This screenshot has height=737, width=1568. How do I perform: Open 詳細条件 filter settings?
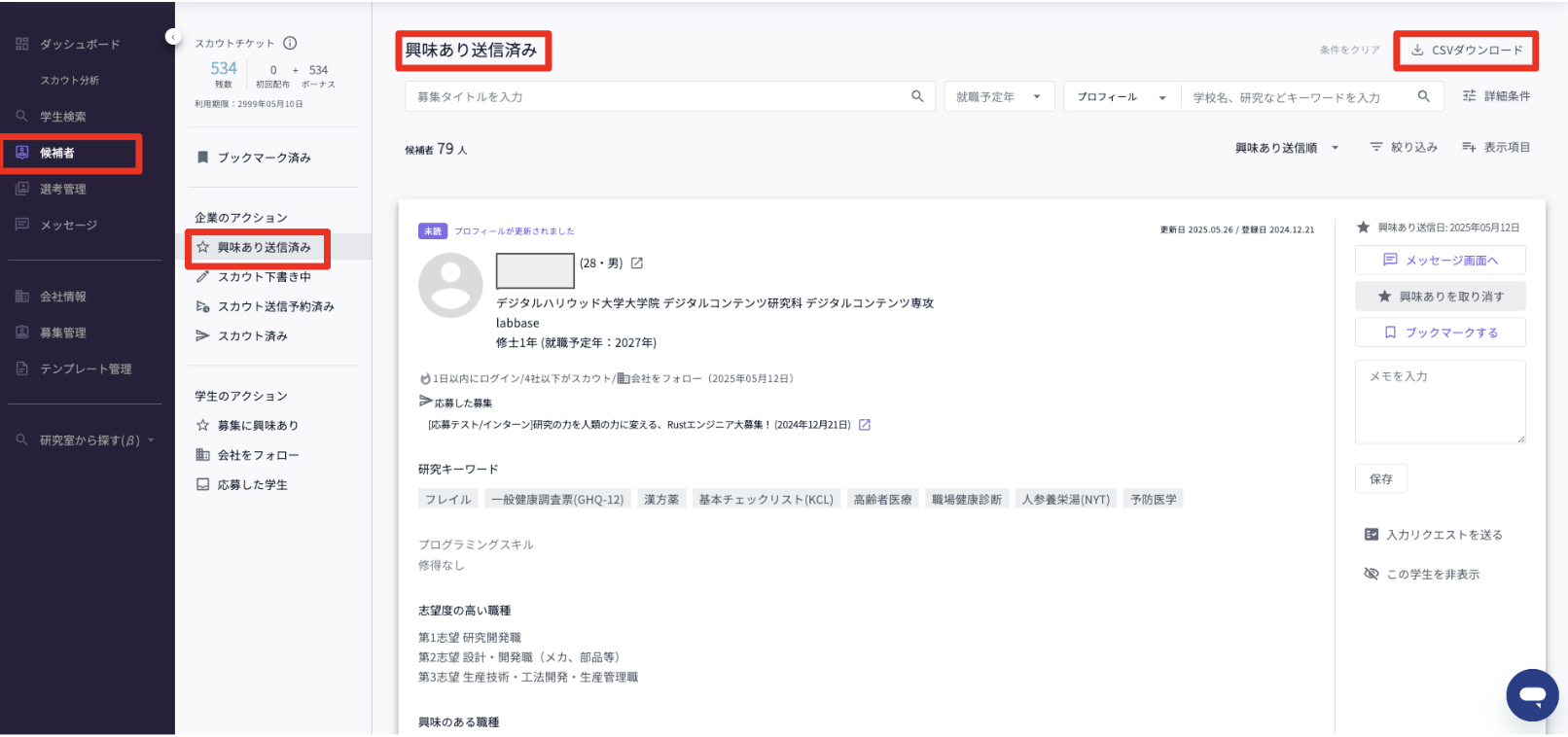pyautogui.click(x=1496, y=95)
